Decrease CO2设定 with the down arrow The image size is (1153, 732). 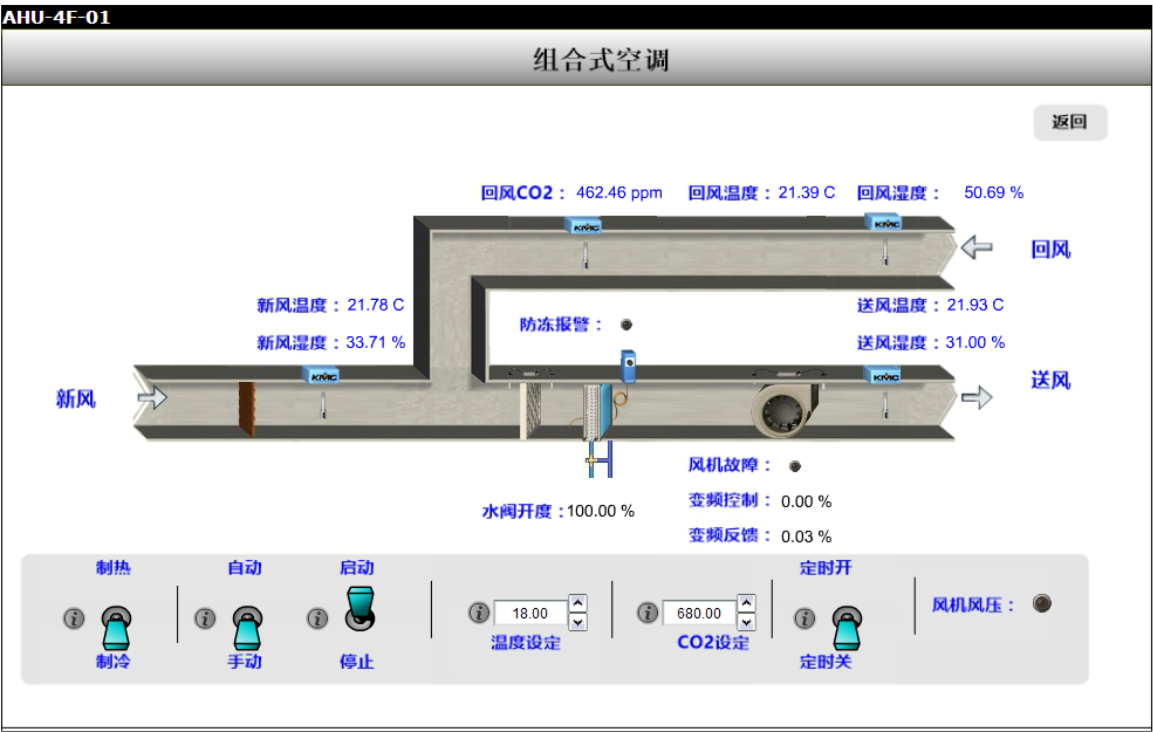(x=746, y=622)
